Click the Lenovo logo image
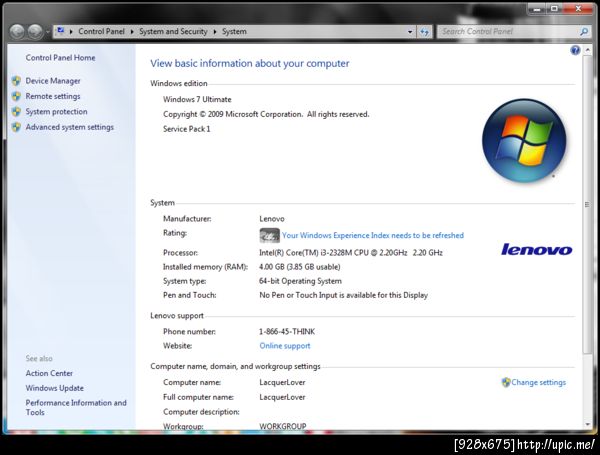600x455 pixels. coord(536,250)
